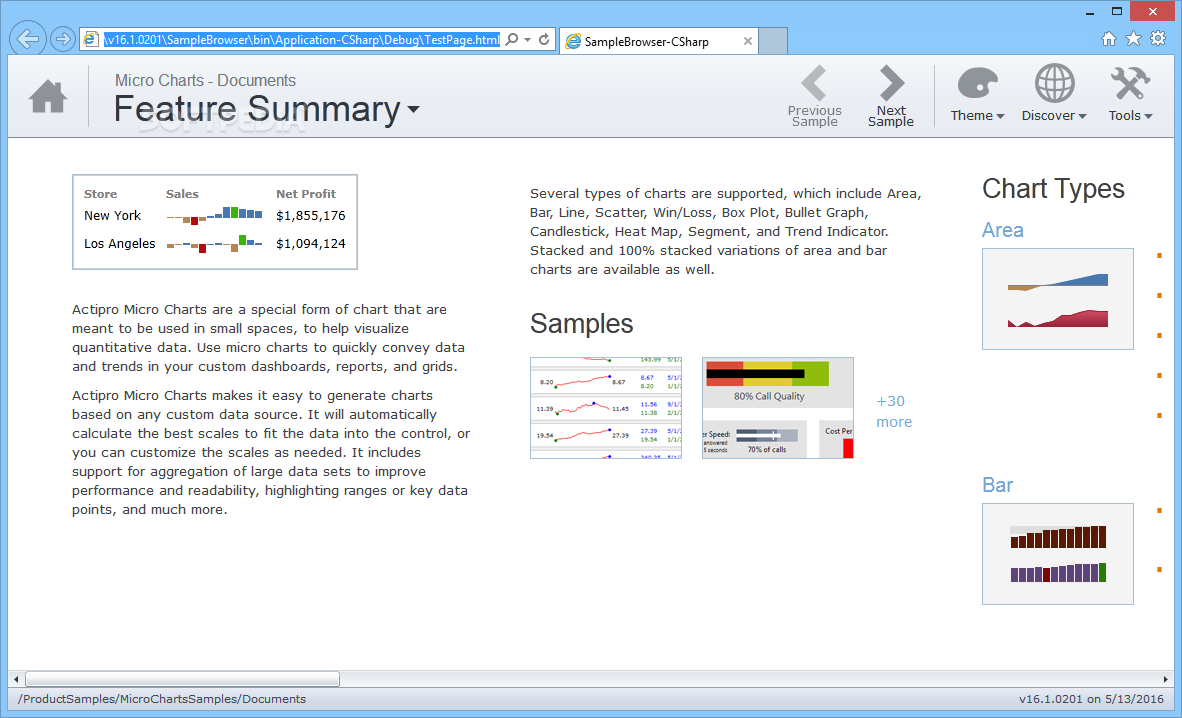Click the browser back button
This screenshot has height=718, width=1182.
coord(28,38)
